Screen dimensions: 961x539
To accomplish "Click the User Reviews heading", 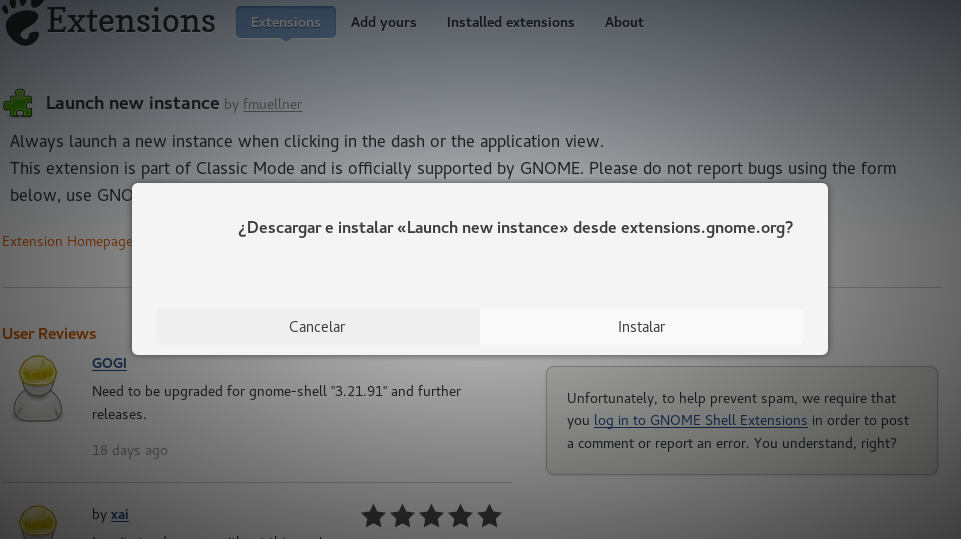I will [49, 334].
